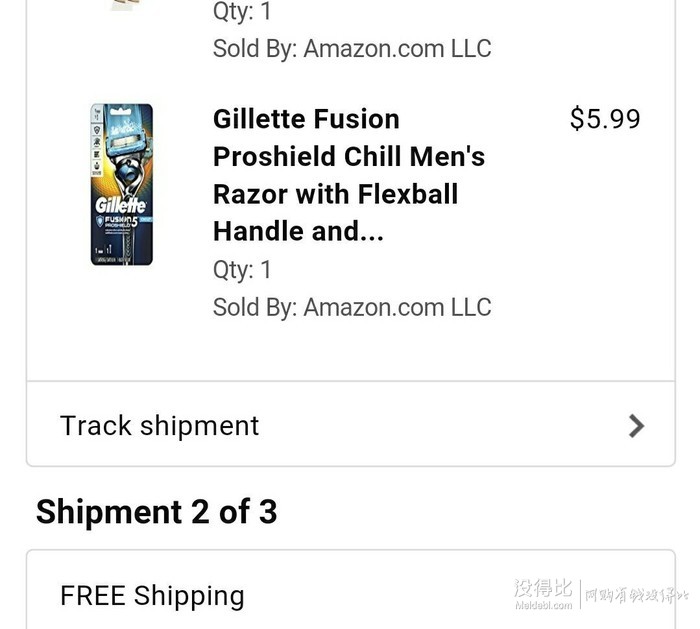This screenshot has height=629, width=700.
Task: Click the word 'Flexball' in product title
Action: click(408, 194)
